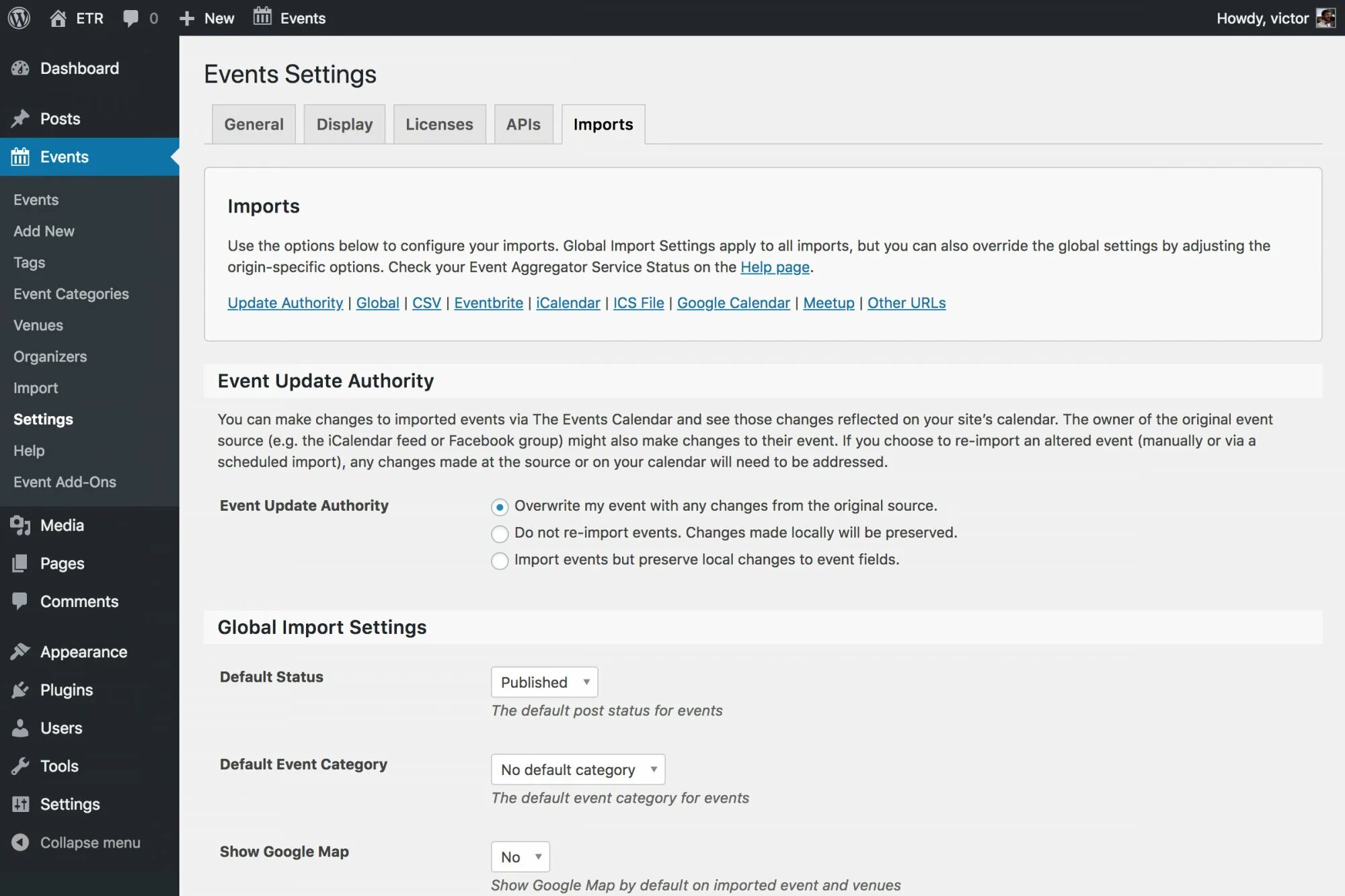The height and width of the screenshot is (896, 1345).
Task: Open the No default category dropdown
Action: (578, 769)
